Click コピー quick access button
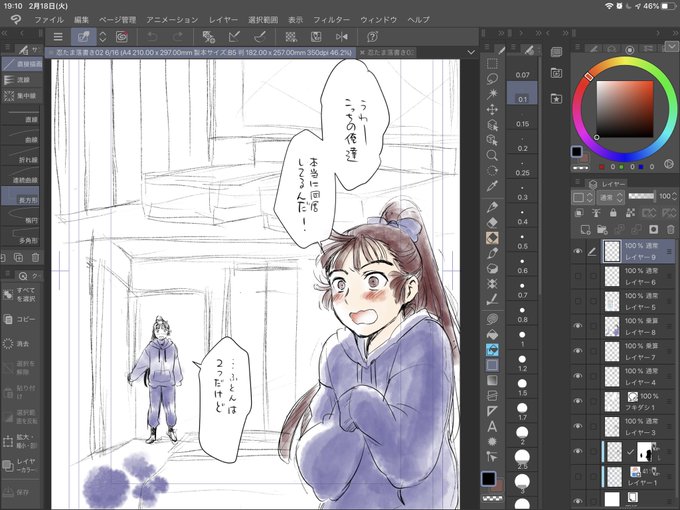The height and width of the screenshot is (510, 680). 20,319
